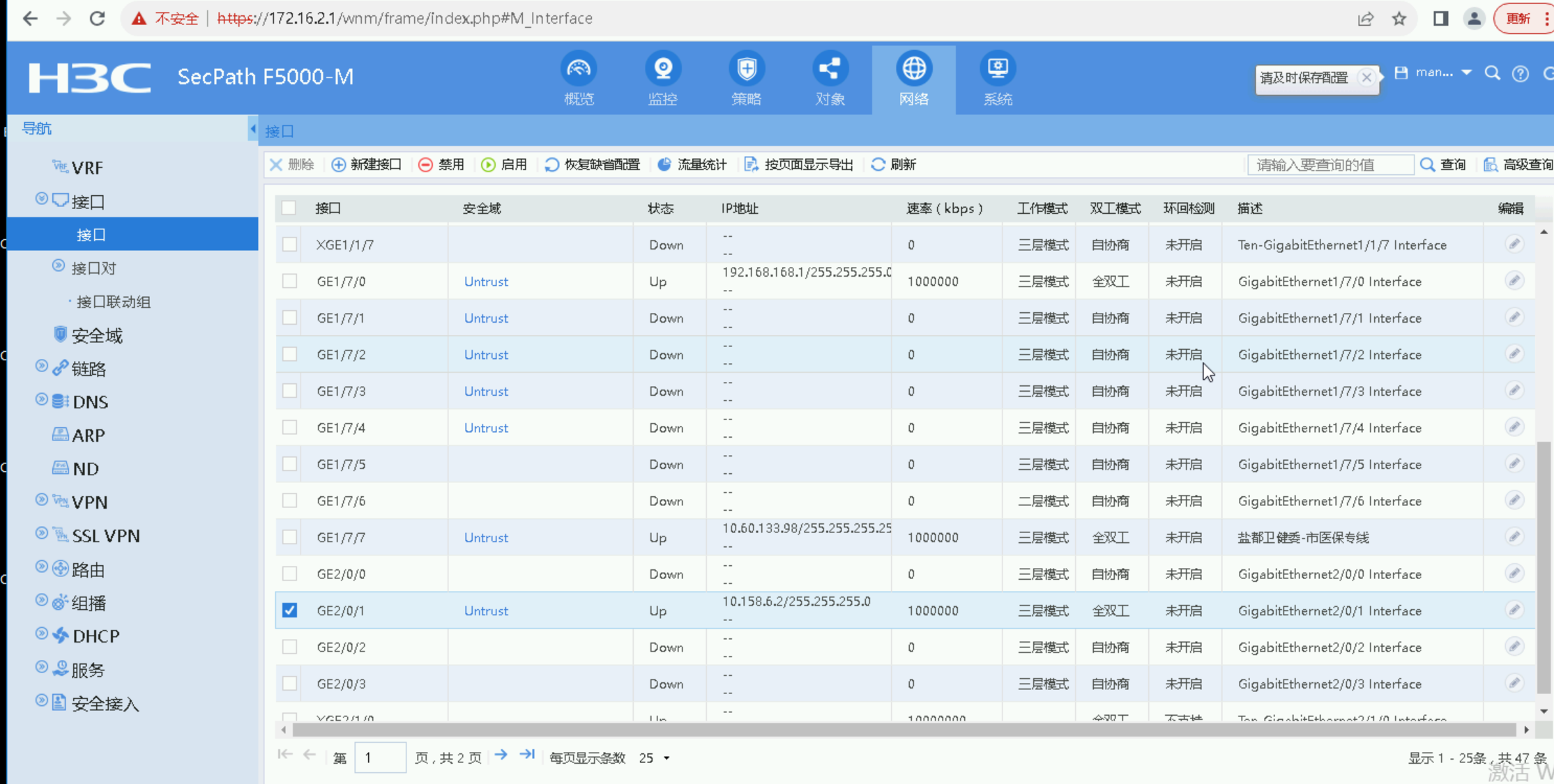Image resolution: width=1554 pixels, height=784 pixels.
Task: Uncheck the GE2/0/1 interface checkbox
Action: [289, 610]
